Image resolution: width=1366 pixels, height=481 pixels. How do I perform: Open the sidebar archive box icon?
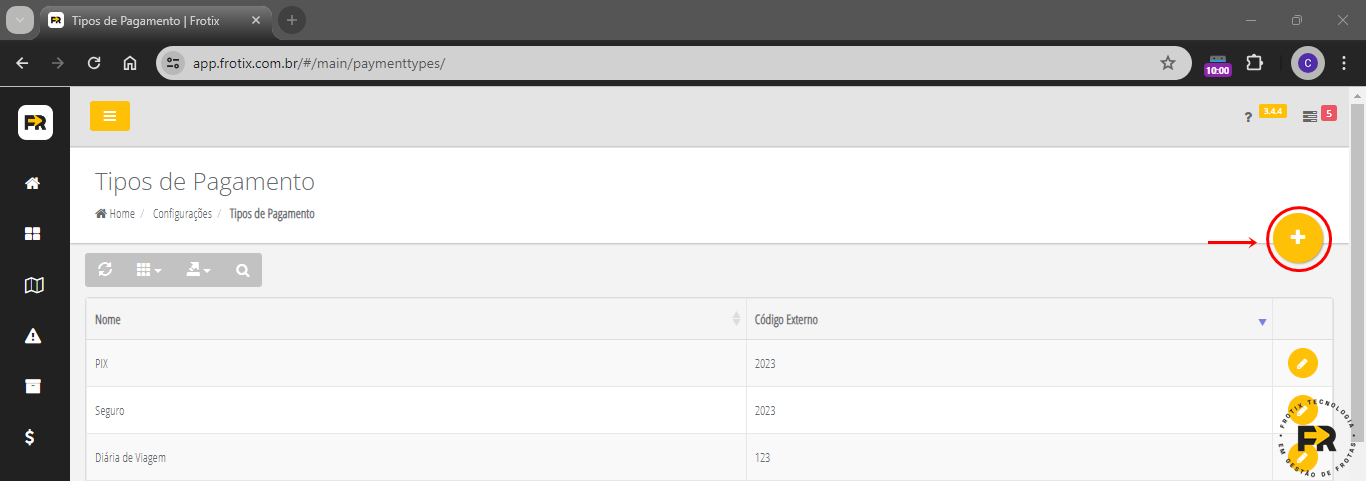33,386
